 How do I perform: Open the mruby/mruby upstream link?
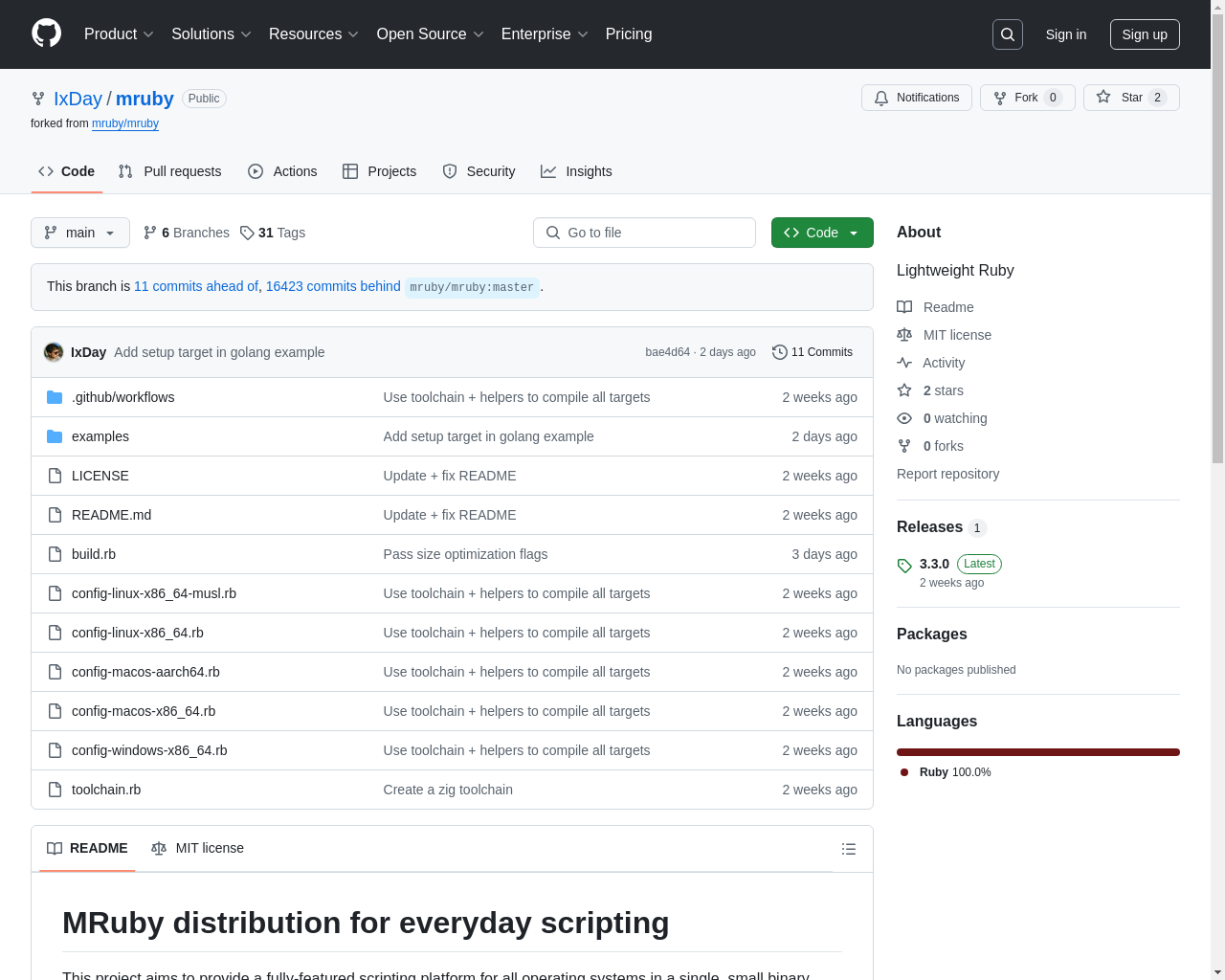[x=125, y=123]
